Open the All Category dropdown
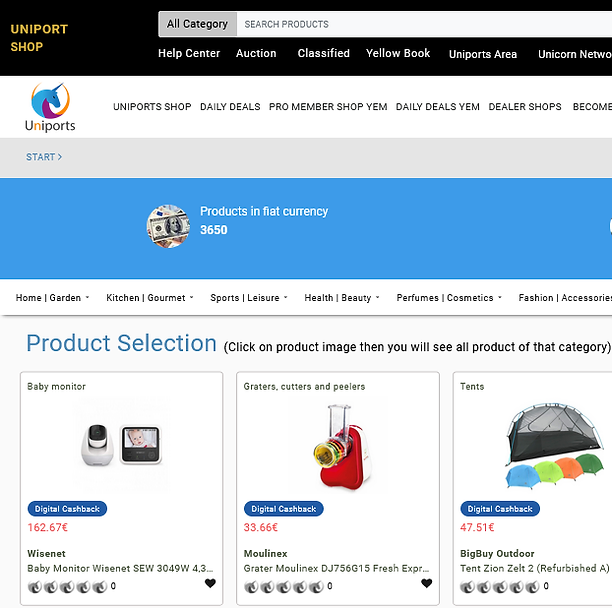612x608 pixels. [197, 24]
